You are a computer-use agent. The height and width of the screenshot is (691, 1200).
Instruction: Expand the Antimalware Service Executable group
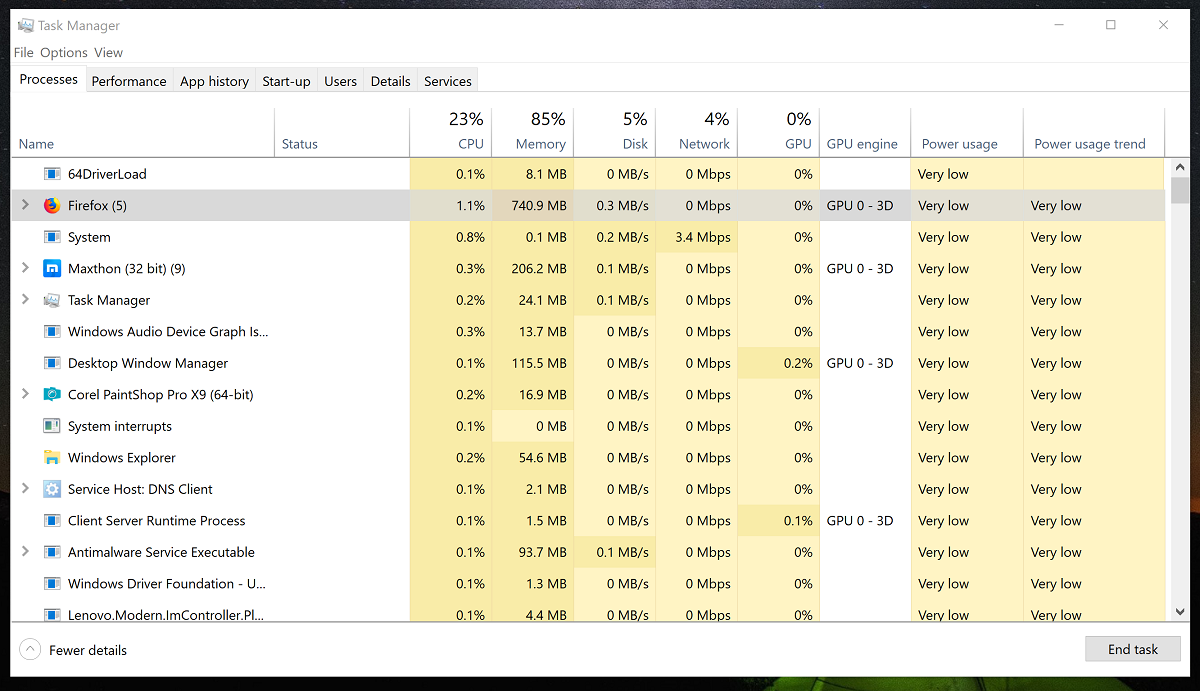click(x=25, y=553)
